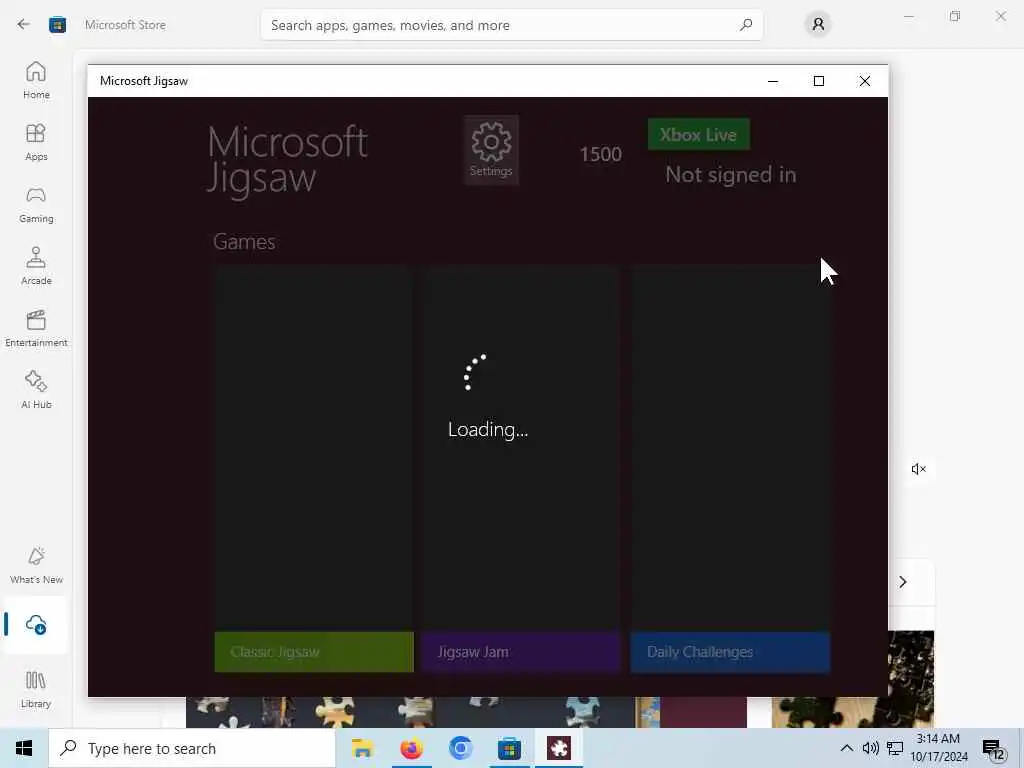1024x768 pixels.
Task: Open the notification center icon
Action: coord(993,750)
